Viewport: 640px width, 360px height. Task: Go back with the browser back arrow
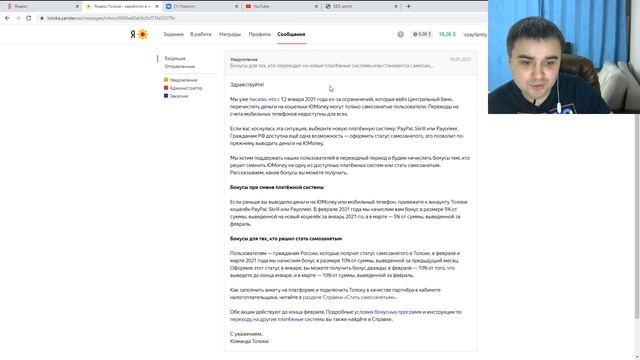7,18
